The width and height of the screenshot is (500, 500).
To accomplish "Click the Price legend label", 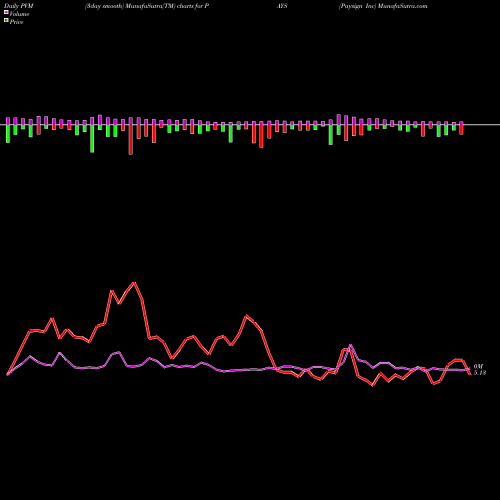I will [x=16, y=22].
